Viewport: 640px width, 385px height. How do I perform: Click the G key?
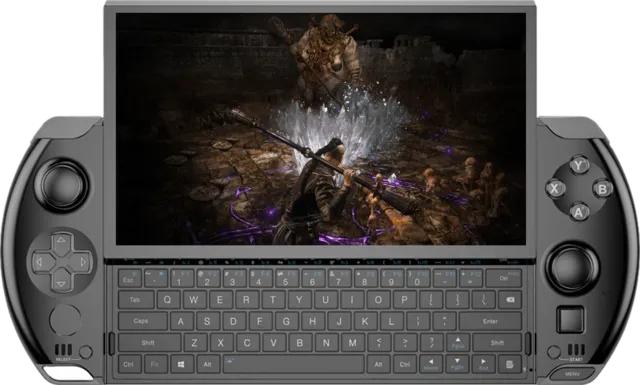point(286,321)
